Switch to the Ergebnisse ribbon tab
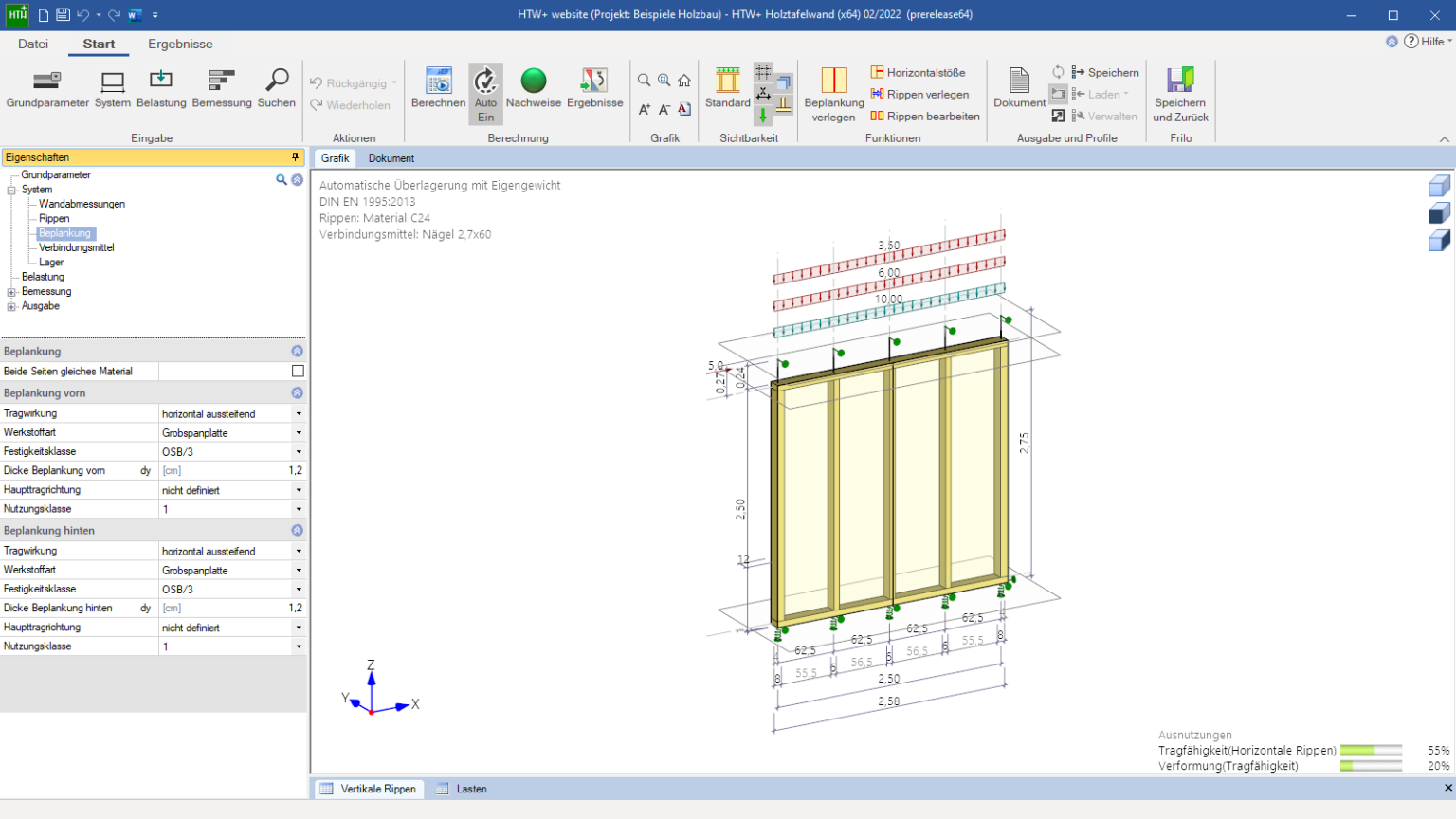Image resolution: width=1456 pixels, height=819 pixels. [180, 45]
